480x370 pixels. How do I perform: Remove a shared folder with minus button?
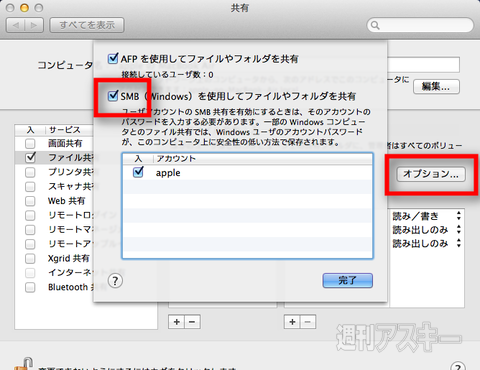pos(192,322)
